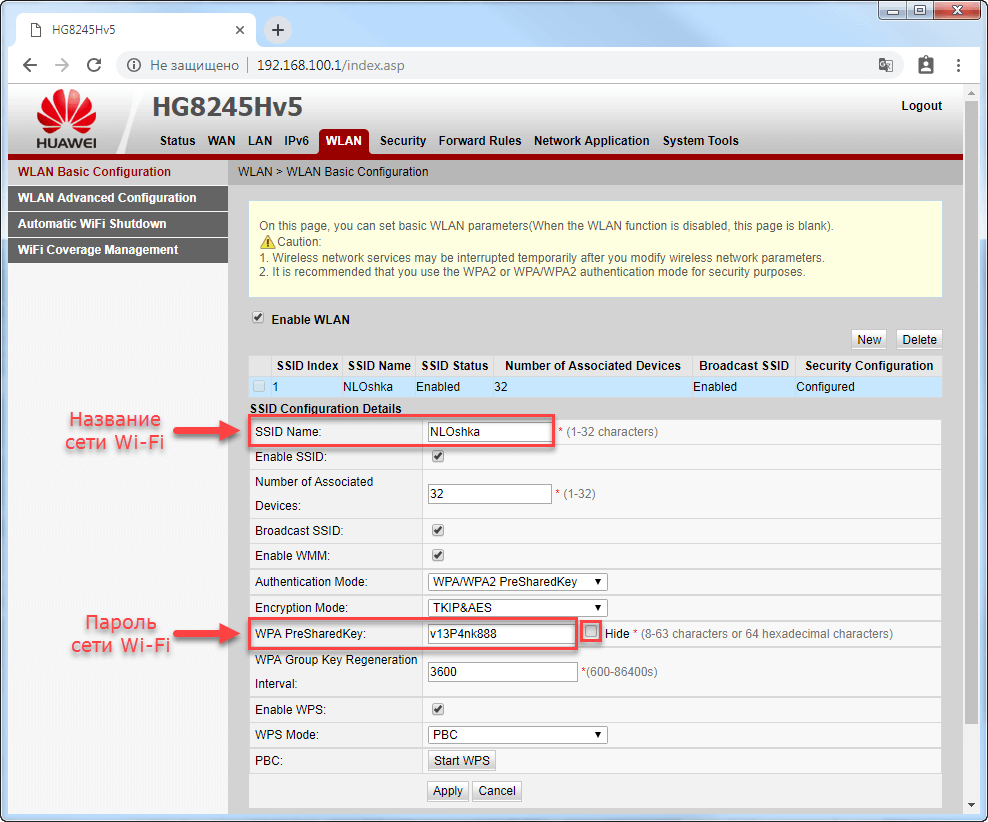Image resolution: width=988 pixels, height=822 pixels.
Task: Click the browser forward arrow
Action: [62, 65]
